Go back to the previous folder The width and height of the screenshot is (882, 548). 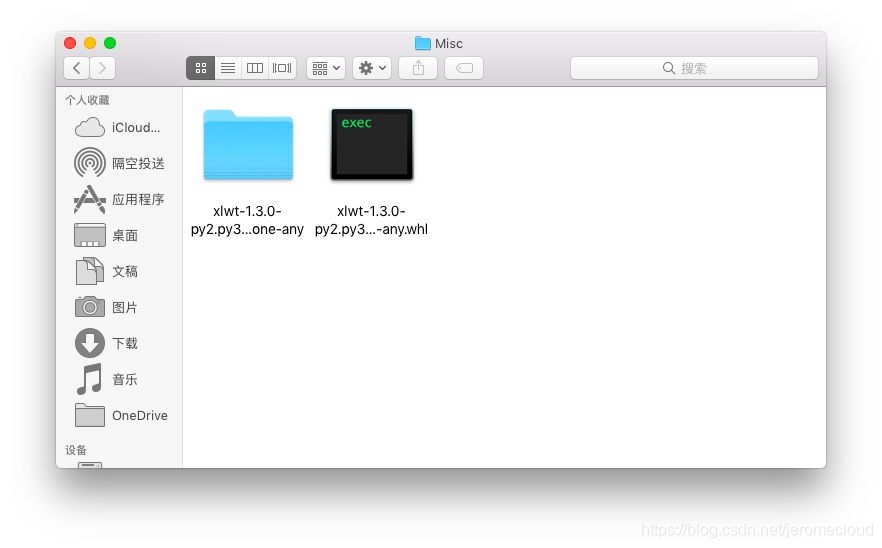pos(76,68)
